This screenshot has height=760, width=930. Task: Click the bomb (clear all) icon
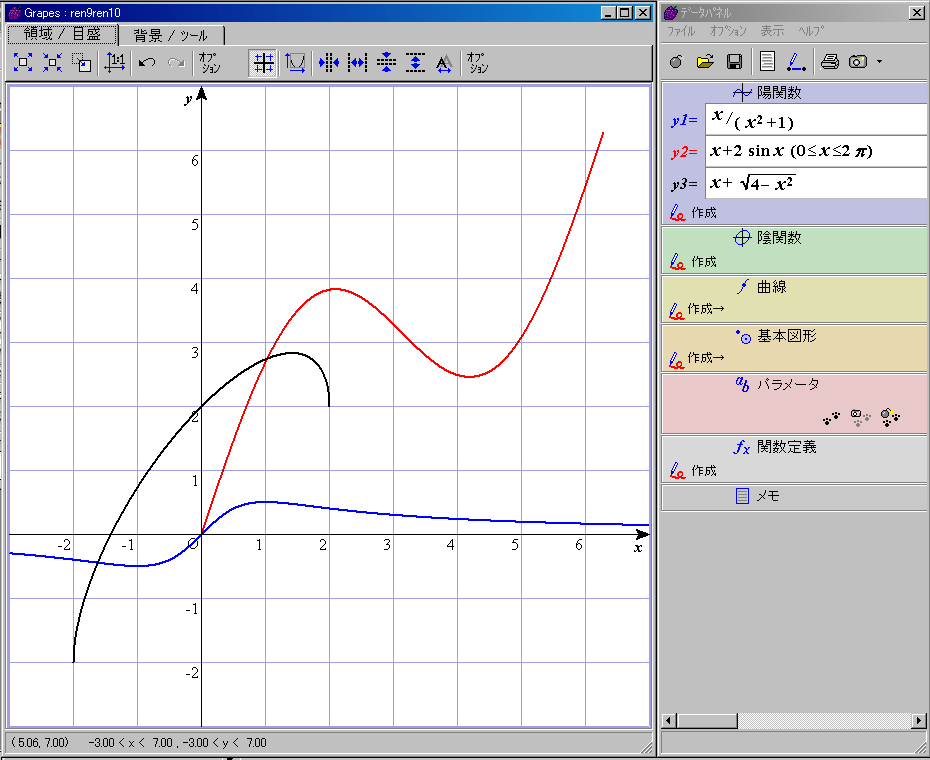(x=676, y=61)
